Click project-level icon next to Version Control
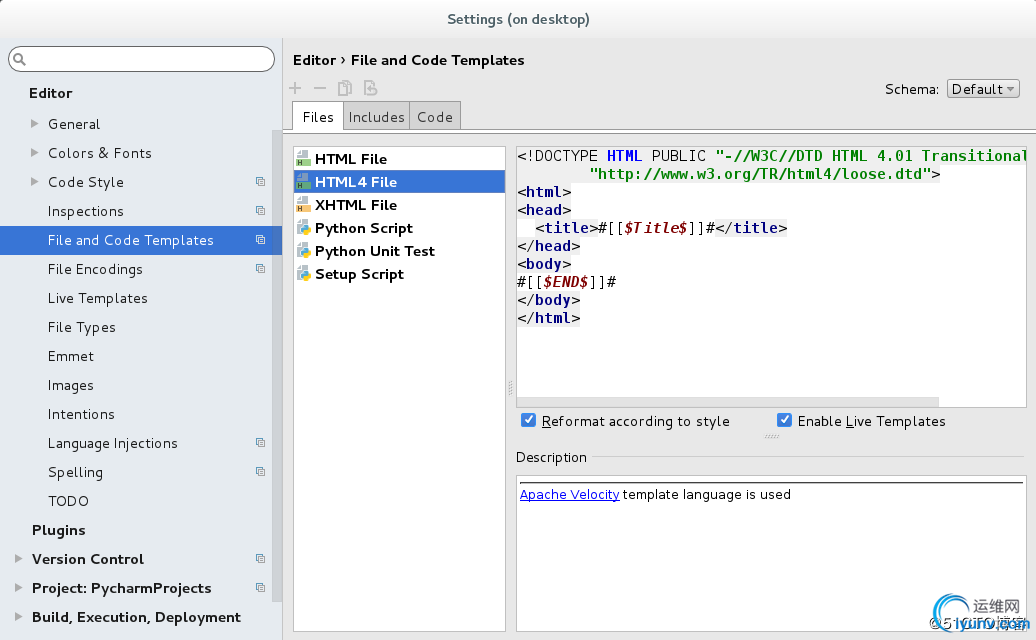This screenshot has width=1036, height=640. pos(260,559)
